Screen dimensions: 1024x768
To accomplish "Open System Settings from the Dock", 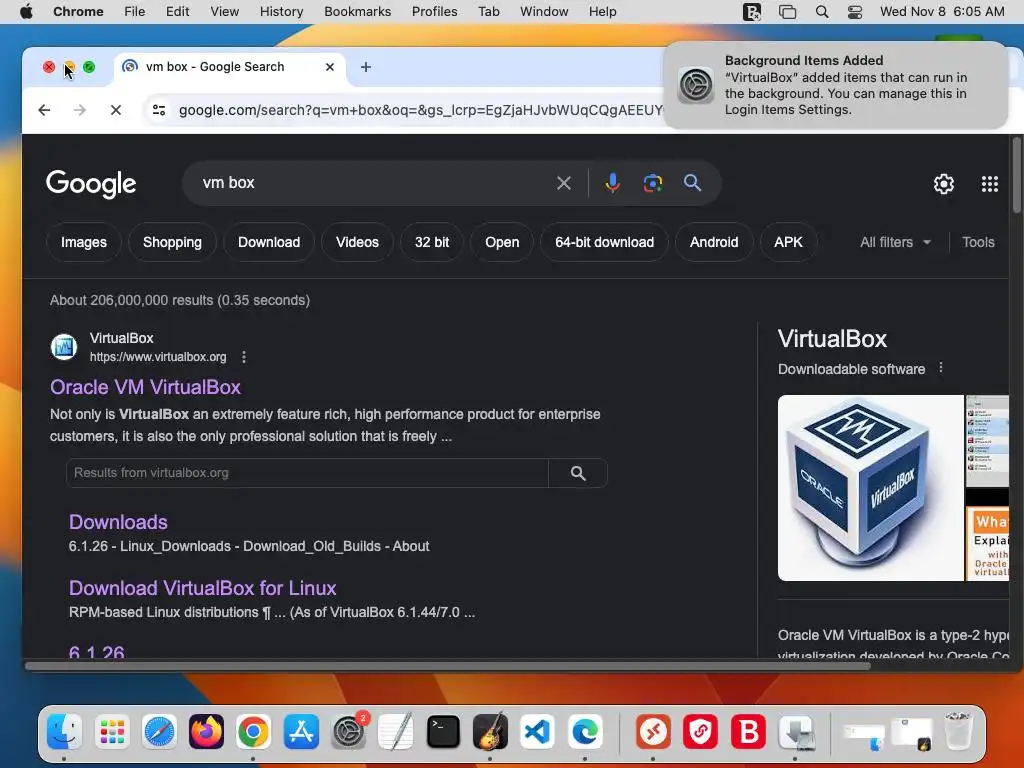I will point(349,731).
